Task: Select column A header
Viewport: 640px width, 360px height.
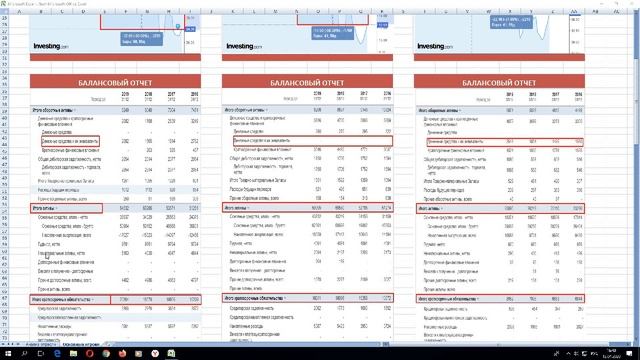Action: point(19,11)
